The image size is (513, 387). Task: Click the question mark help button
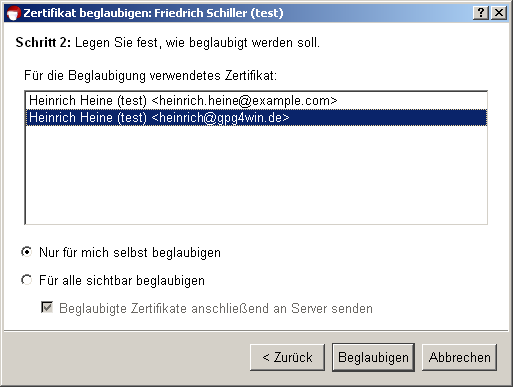pos(481,13)
